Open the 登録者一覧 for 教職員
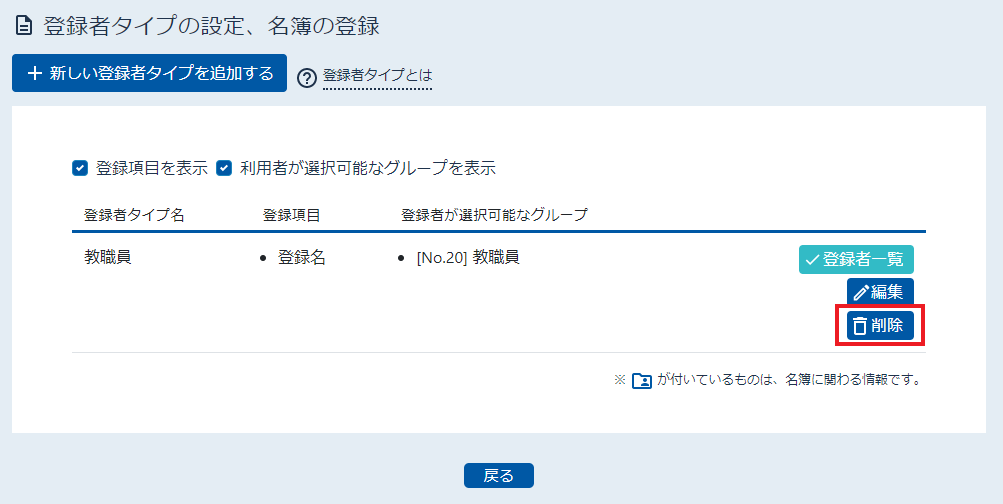The image size is (1003, 504). pos(856,259)
